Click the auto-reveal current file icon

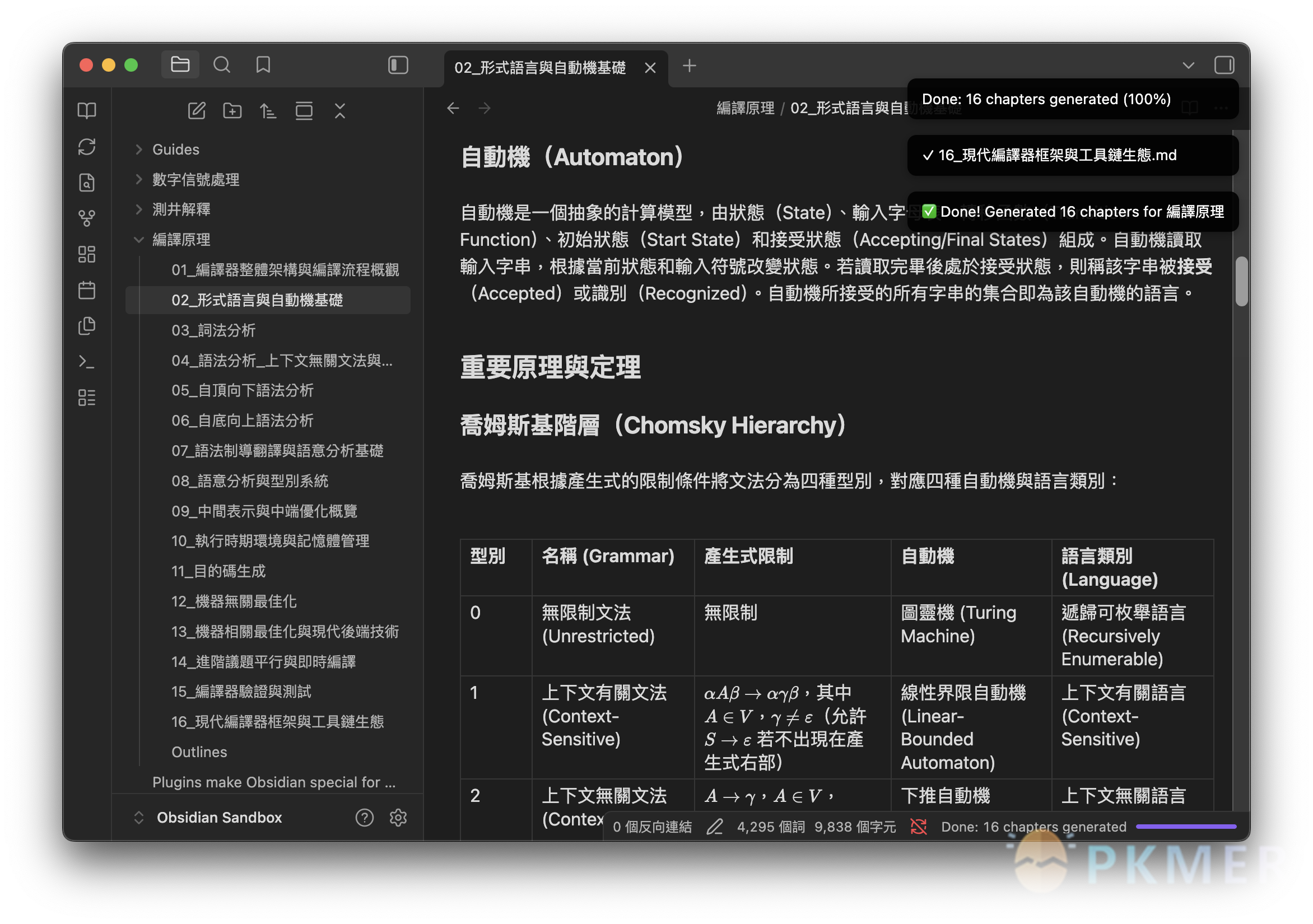coord(304,110)
